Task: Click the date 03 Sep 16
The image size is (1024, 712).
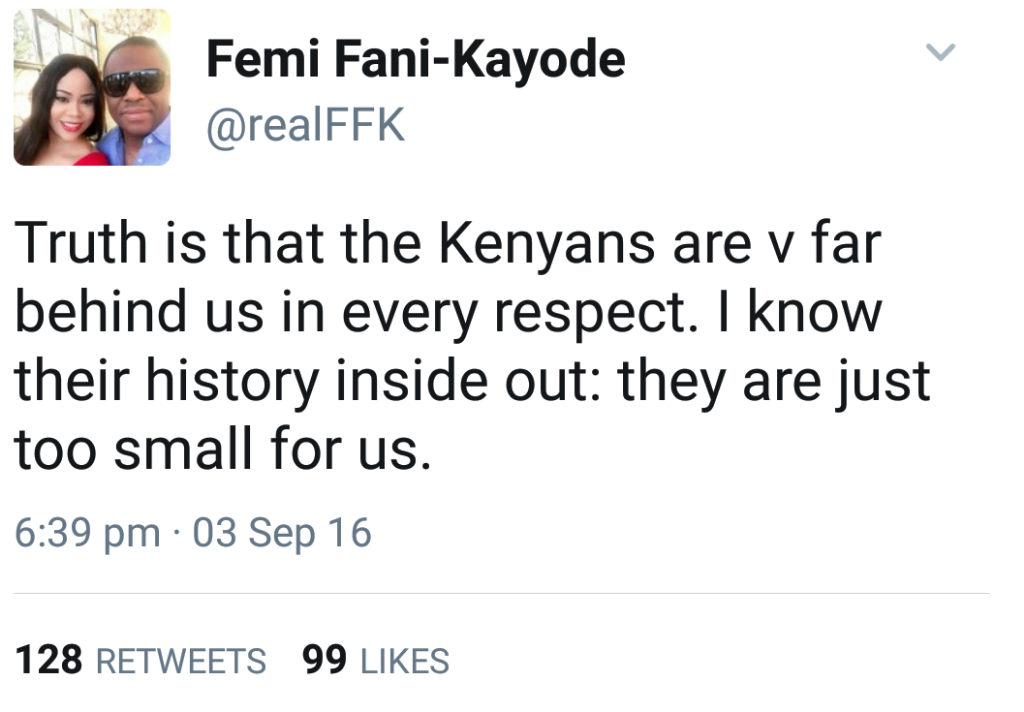Action: (282, 533)
